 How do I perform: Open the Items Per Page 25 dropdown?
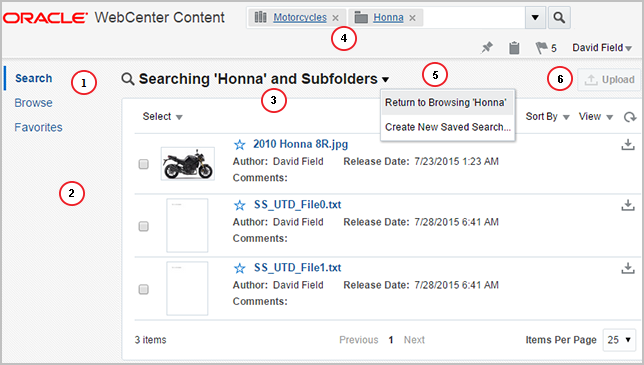(619, 340)
